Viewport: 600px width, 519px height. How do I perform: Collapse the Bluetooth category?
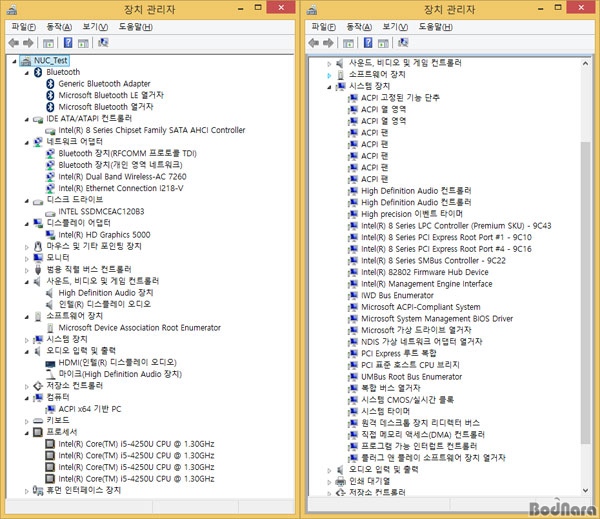click(26, 73)
